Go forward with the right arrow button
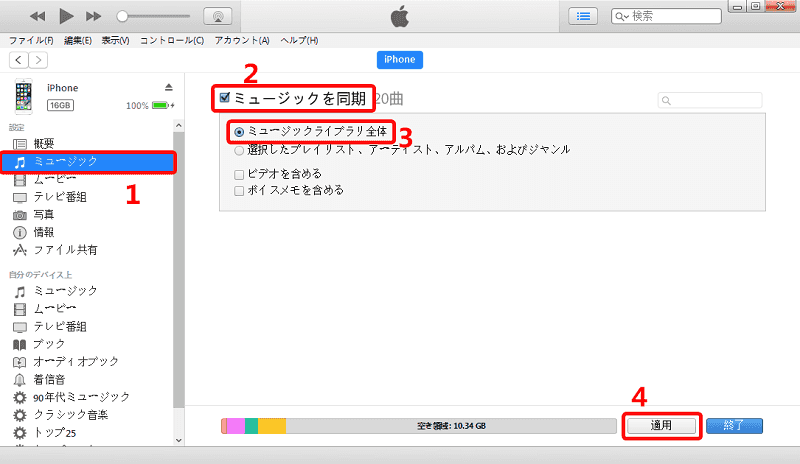800x464 pixels. 38,60
